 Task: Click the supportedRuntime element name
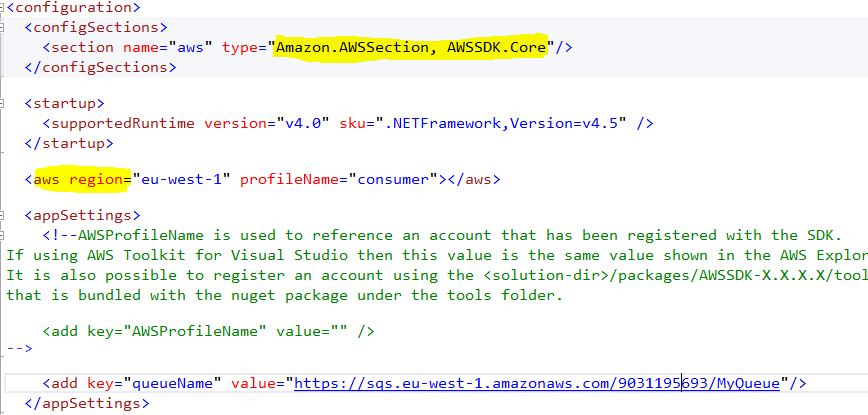tap(123, 123)
